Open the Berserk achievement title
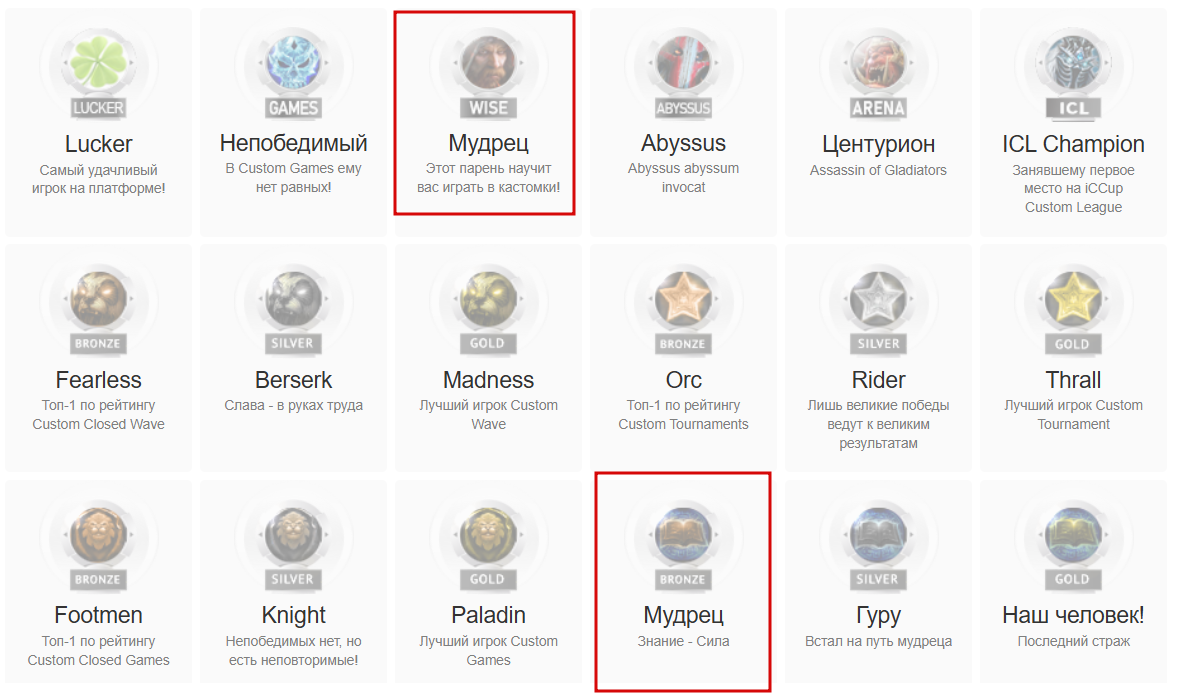1177x693 pixels. (x=293, y=380)
